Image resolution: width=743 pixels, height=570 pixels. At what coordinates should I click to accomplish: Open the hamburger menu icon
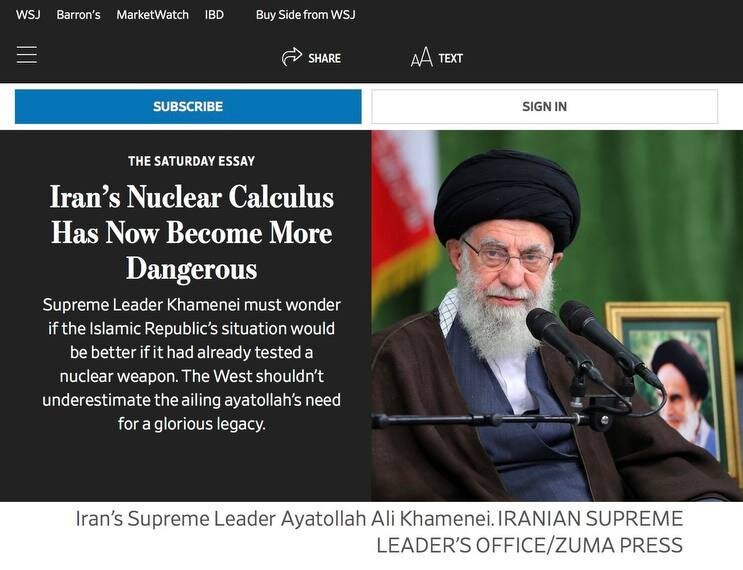coord(27,55)
